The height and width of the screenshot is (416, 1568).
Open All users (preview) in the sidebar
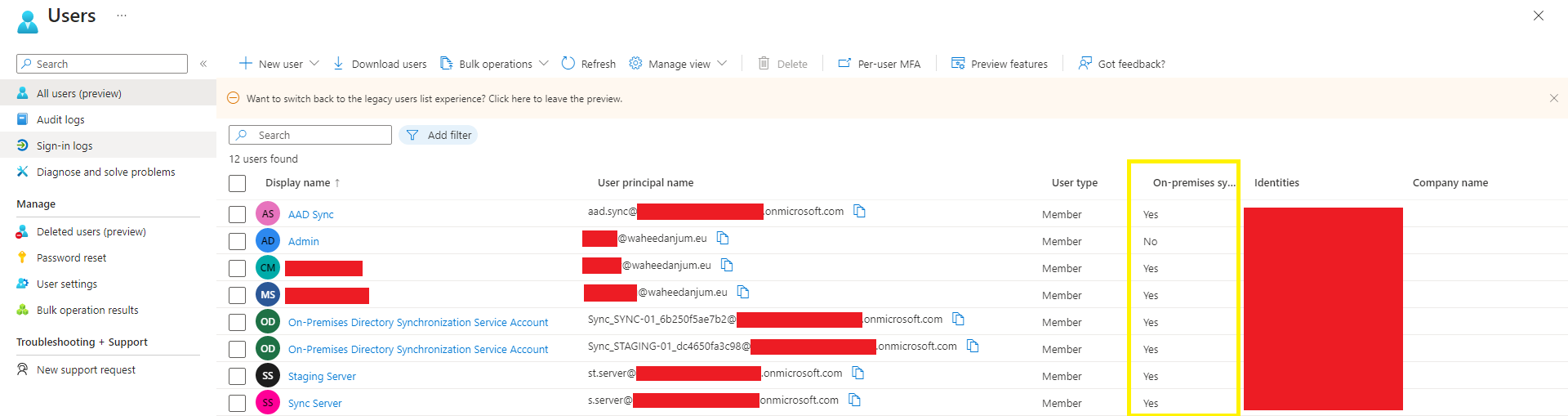click(x=108, y=93)
